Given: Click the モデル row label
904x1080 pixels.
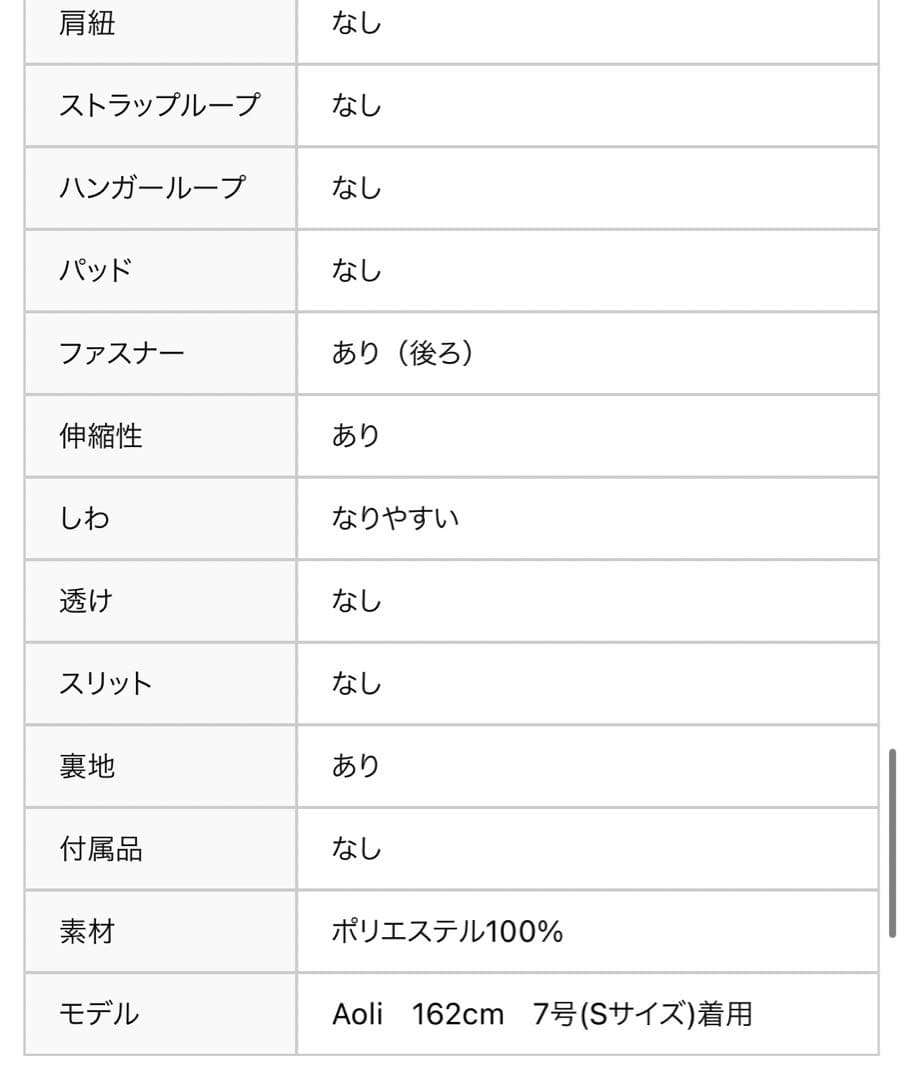Looking at the screenshot, I should (99, 1014).
